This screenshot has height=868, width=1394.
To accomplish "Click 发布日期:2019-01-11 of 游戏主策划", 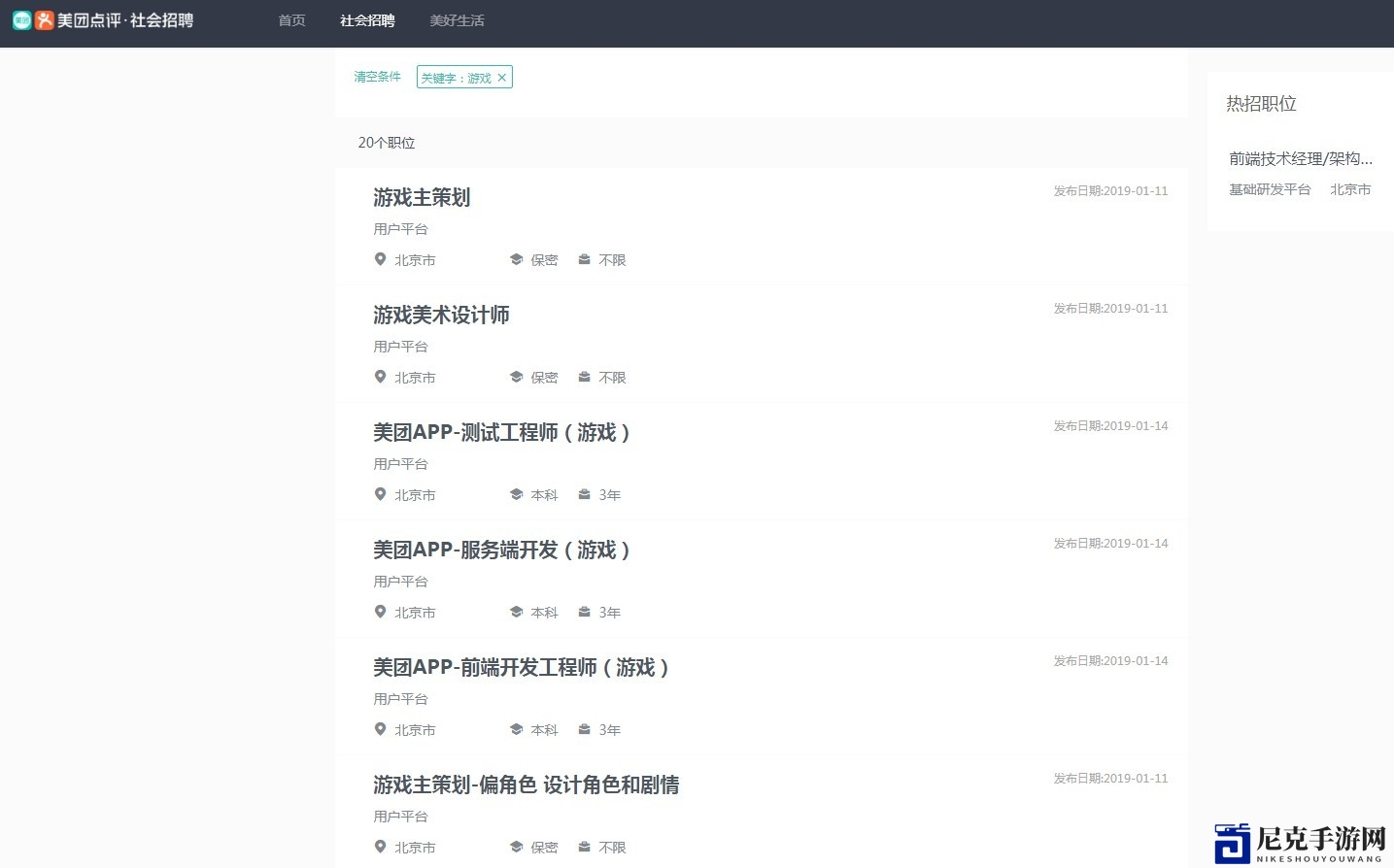I will pyautogui.click(x=1110, y=191).
